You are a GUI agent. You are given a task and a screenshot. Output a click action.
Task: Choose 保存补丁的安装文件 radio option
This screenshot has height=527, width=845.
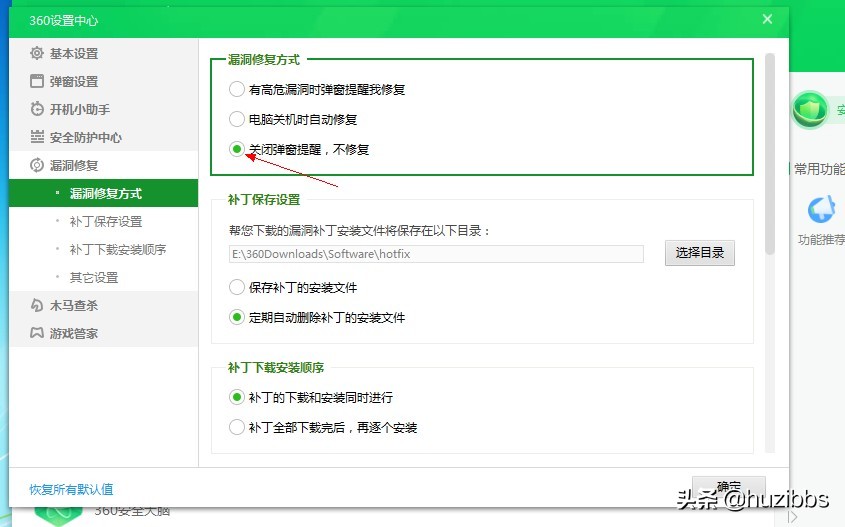point(237,287)
